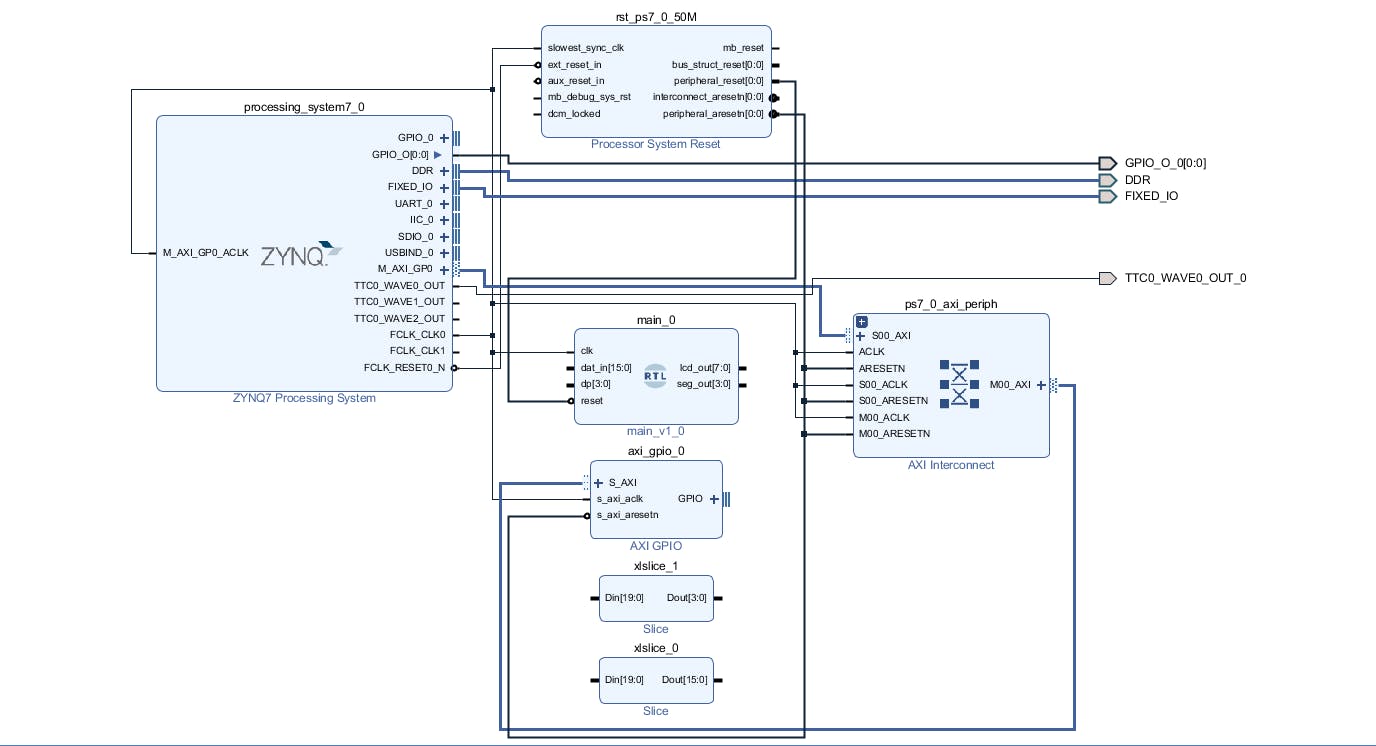The image size is (1376, 746).
Task: Click the dcm_locked pin
Action: [574, 113]
